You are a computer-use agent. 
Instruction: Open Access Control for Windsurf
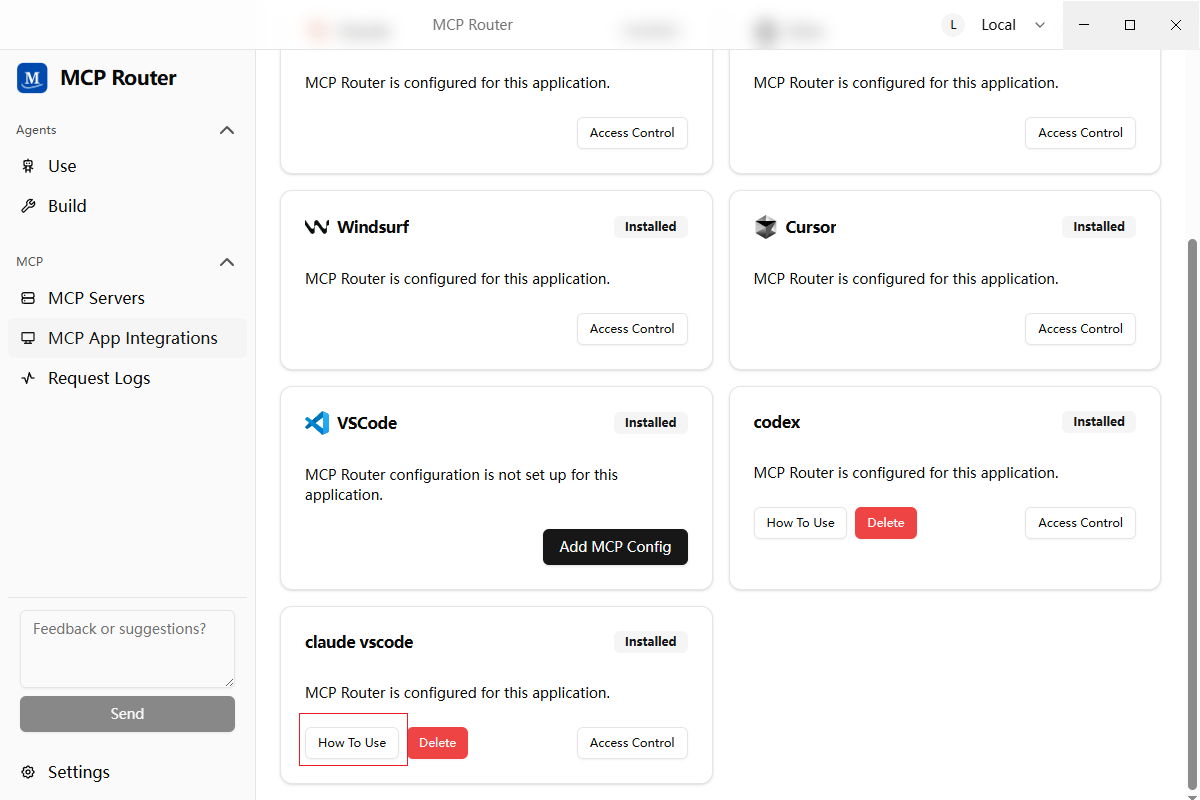click(632, 329)
